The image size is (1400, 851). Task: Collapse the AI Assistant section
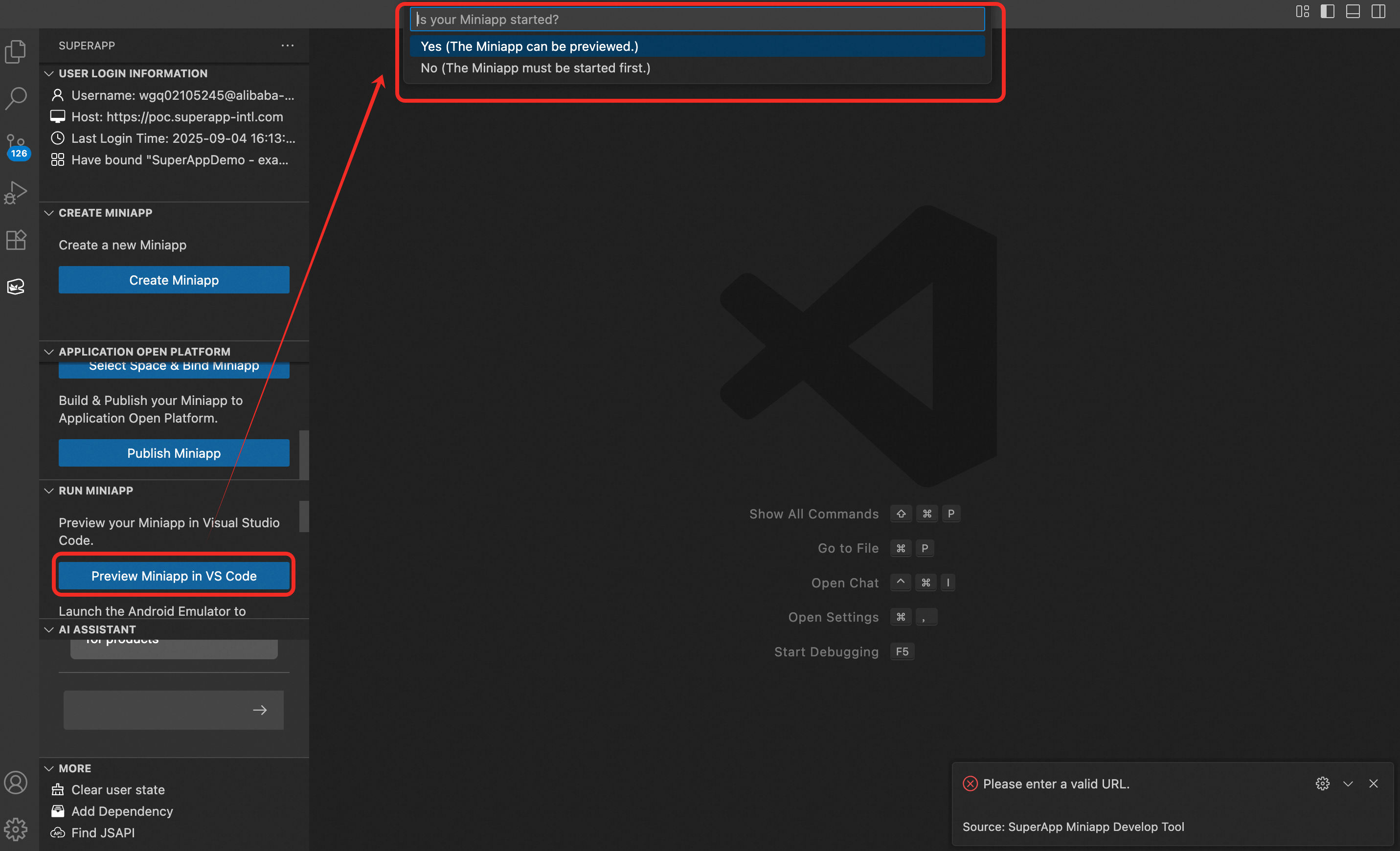point(96,629)
